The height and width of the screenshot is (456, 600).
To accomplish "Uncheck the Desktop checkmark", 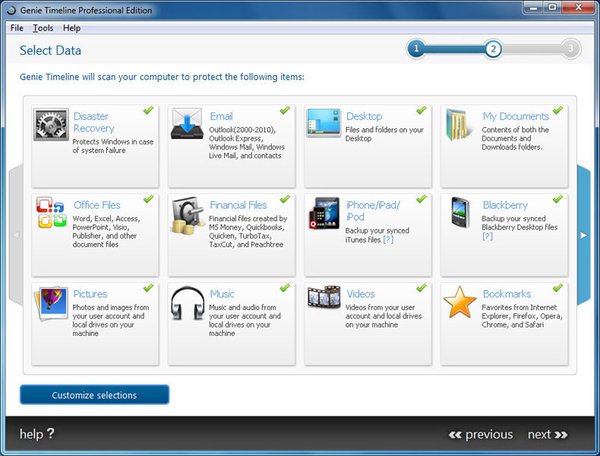I will (421, 110).
